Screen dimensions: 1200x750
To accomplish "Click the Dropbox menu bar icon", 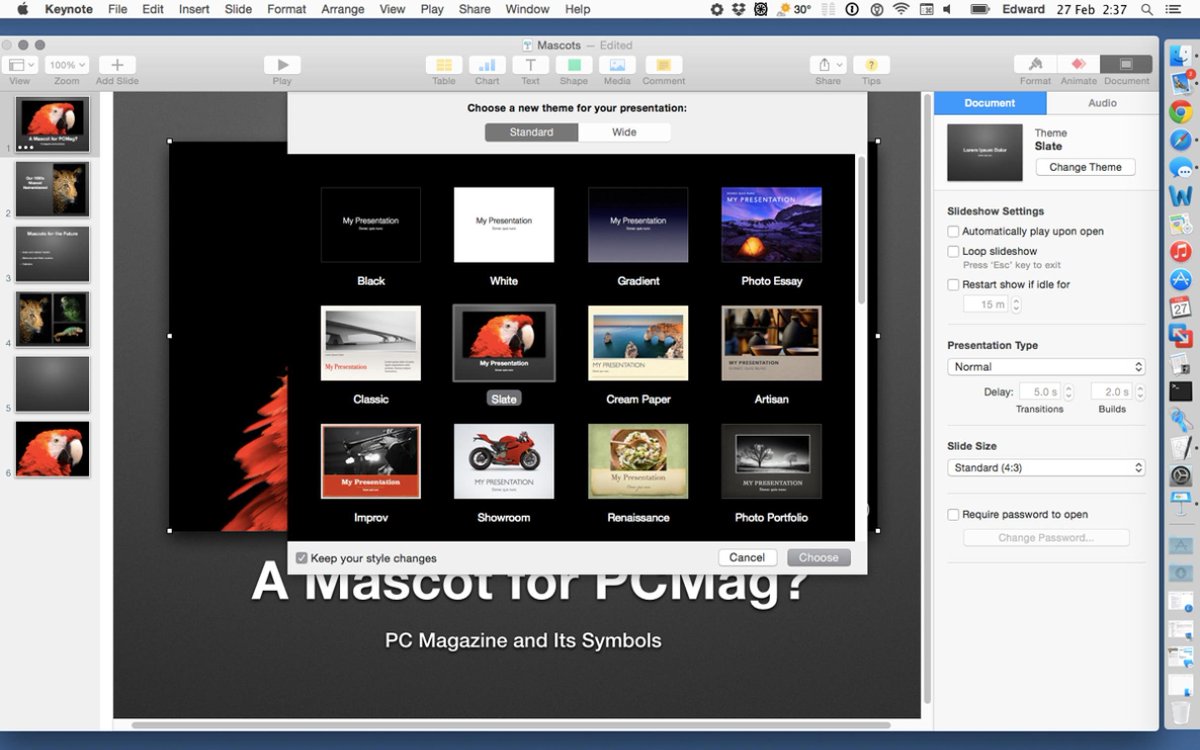I will [738, 9].
